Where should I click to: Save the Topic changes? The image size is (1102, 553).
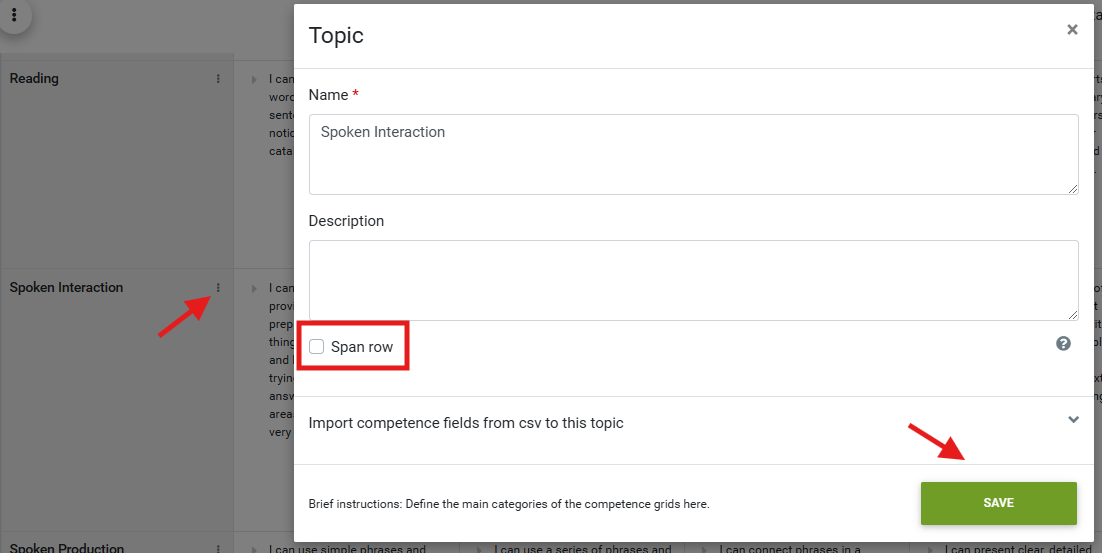[x=999, y=503]
